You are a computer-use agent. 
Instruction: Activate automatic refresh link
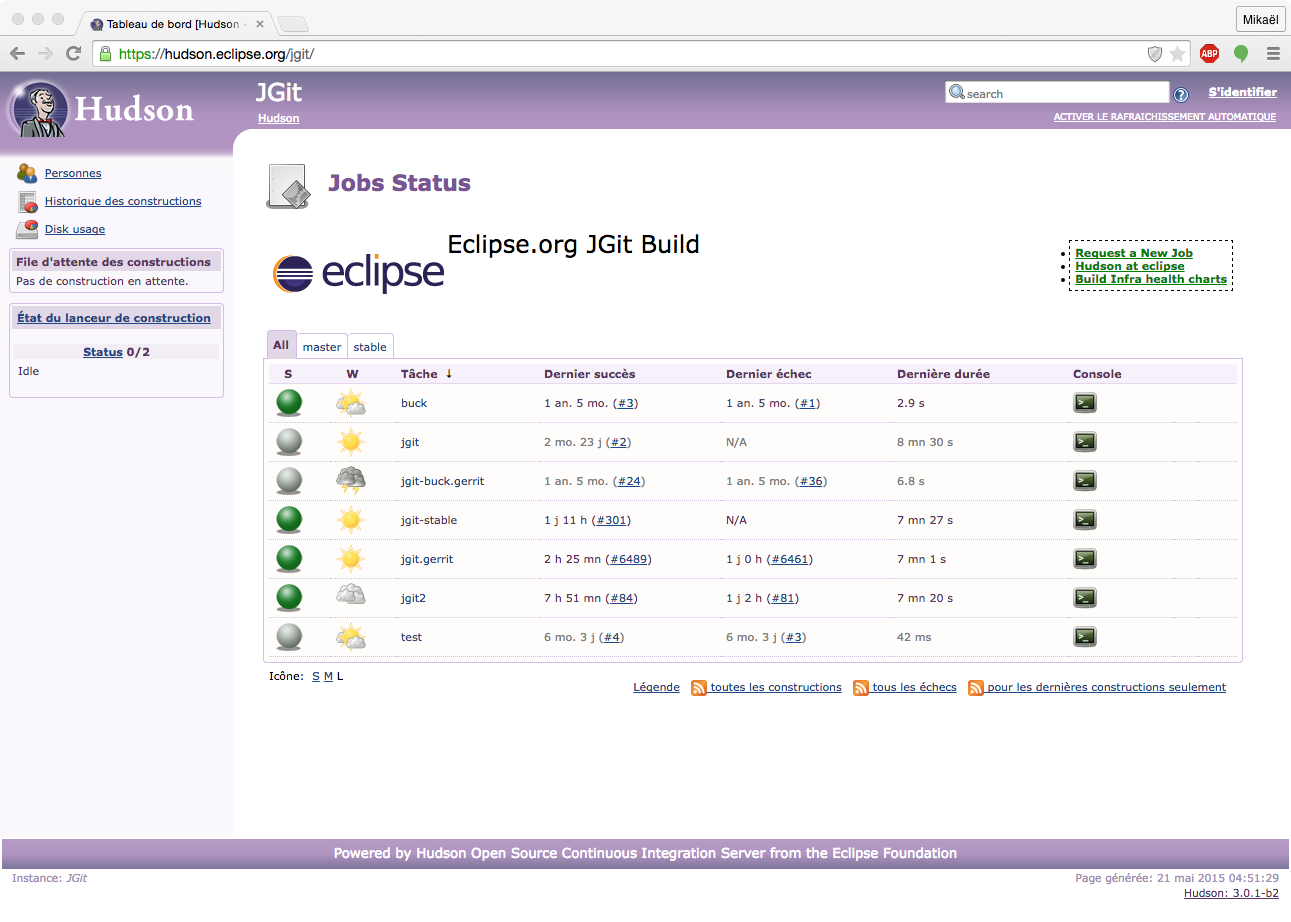pyautogui.click(x=1164, y=117)
